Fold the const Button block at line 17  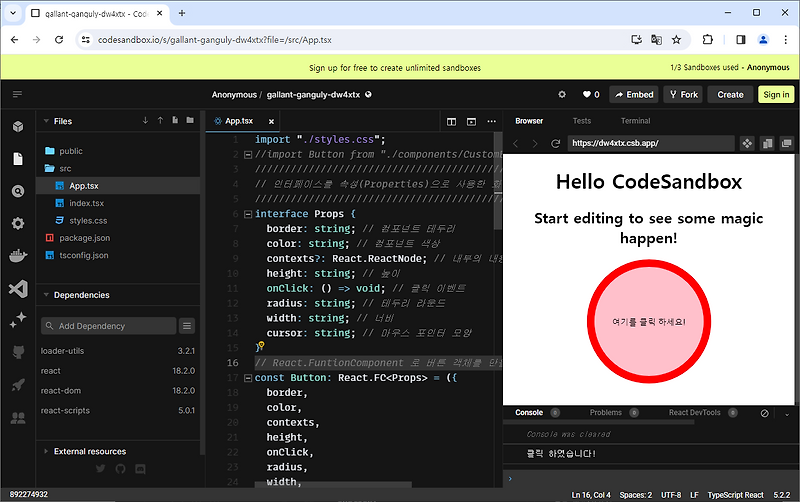(248, 379)
